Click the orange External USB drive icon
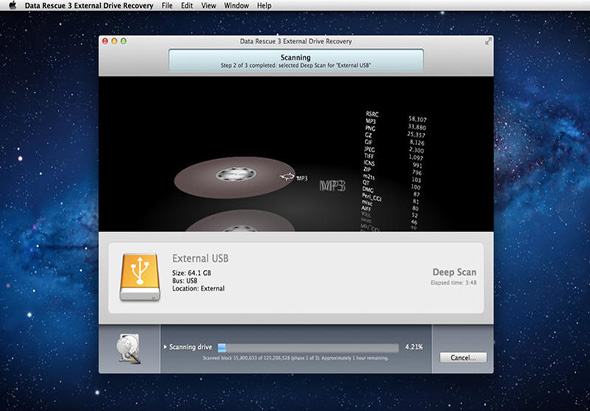This screenshot has width=590, height=411. pyautogui.click(x=140, y=277)
